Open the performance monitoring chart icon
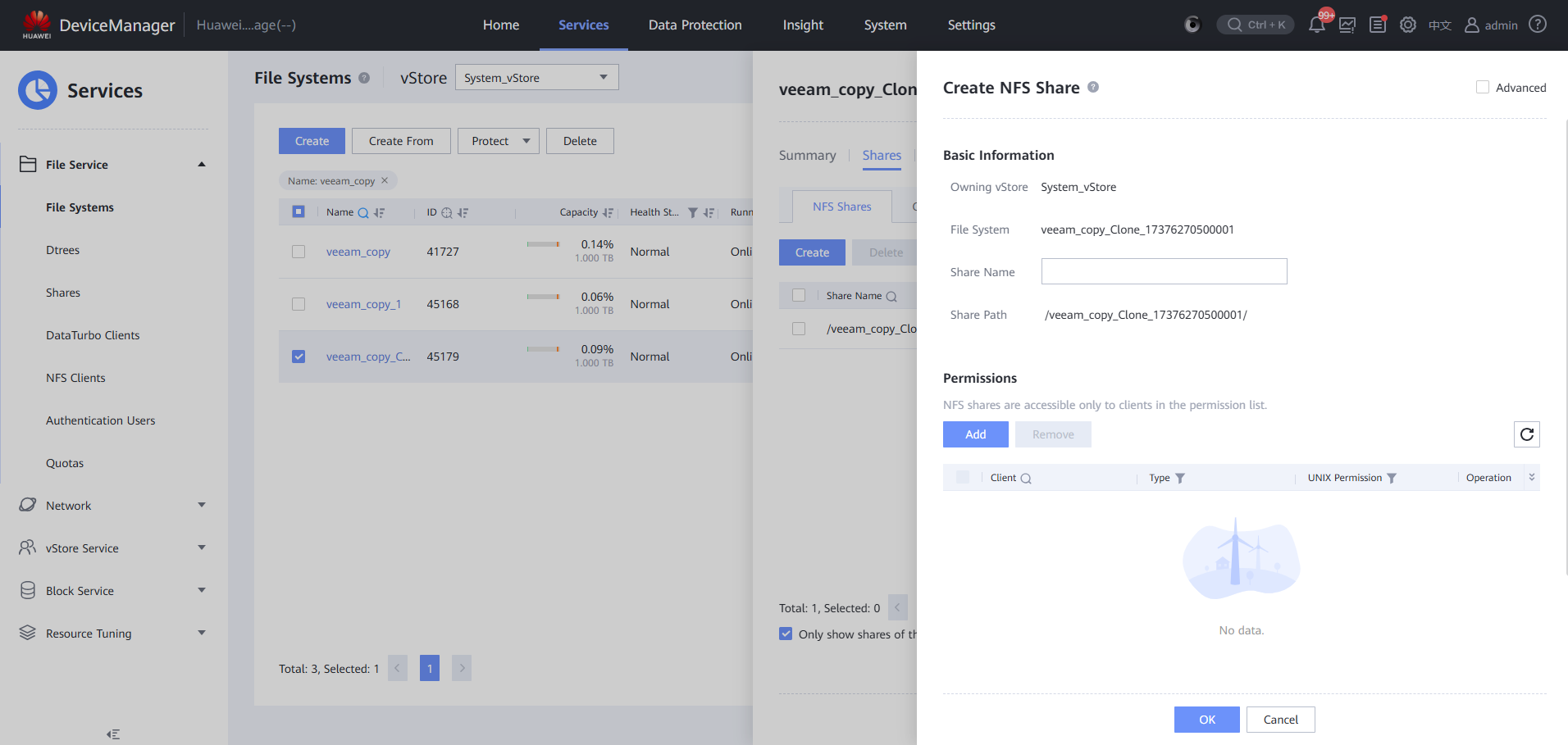The height and width of the screenshot is (745, 1568). click(x=1347, y=25)
